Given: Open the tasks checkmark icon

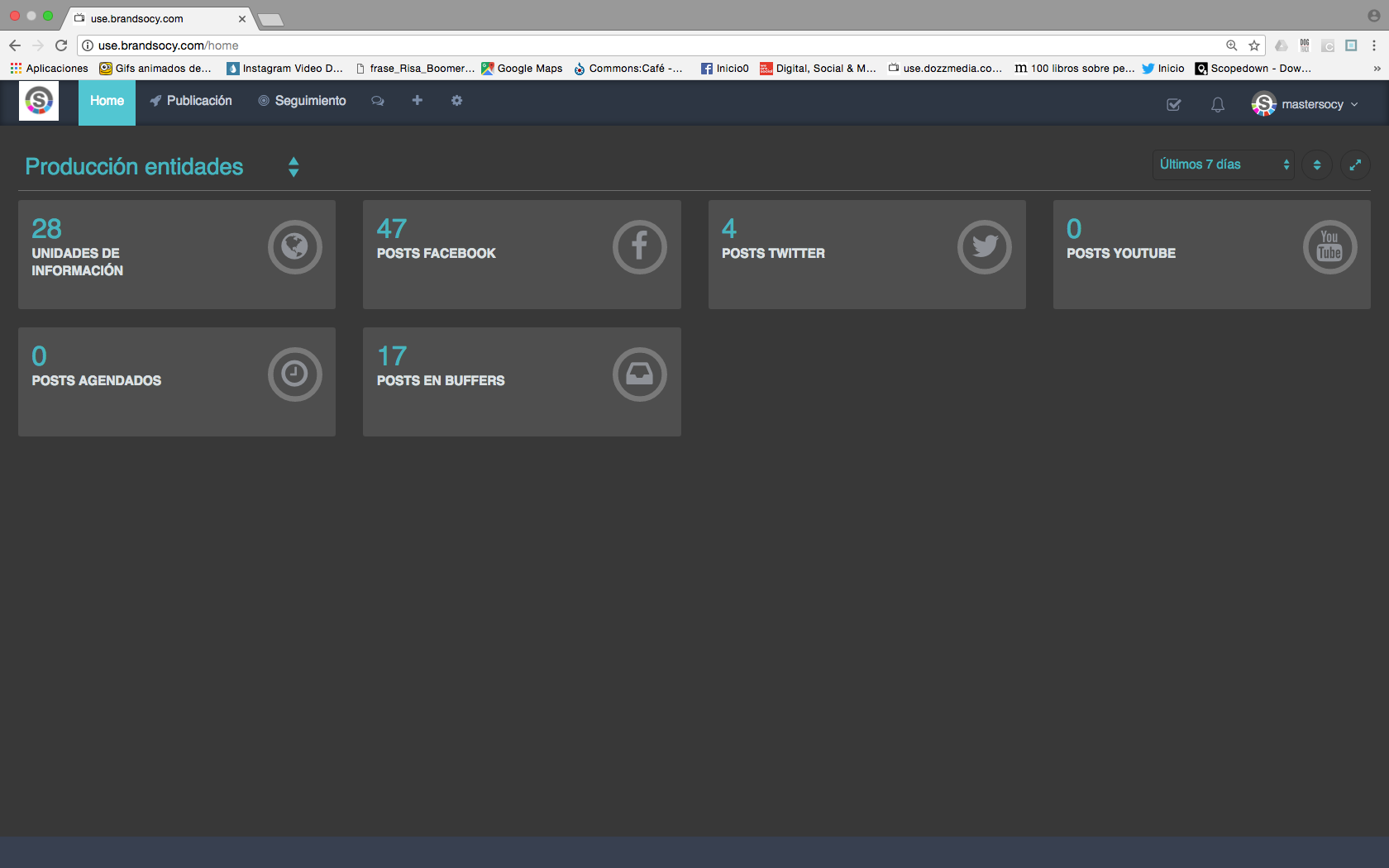Looking at the screenshot, I should click(x=1173, y=104).
